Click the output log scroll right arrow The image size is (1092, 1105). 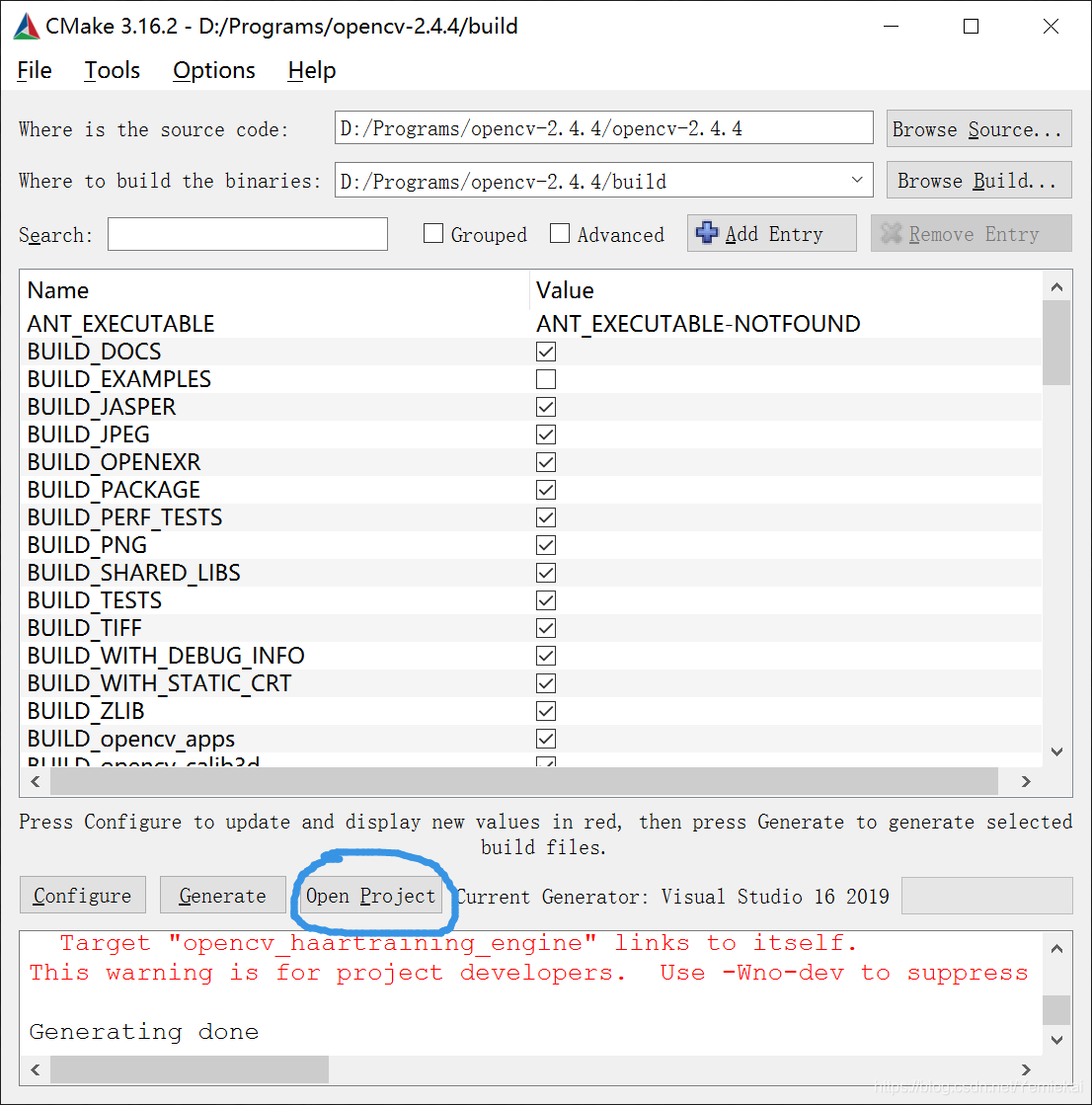1026,1069
